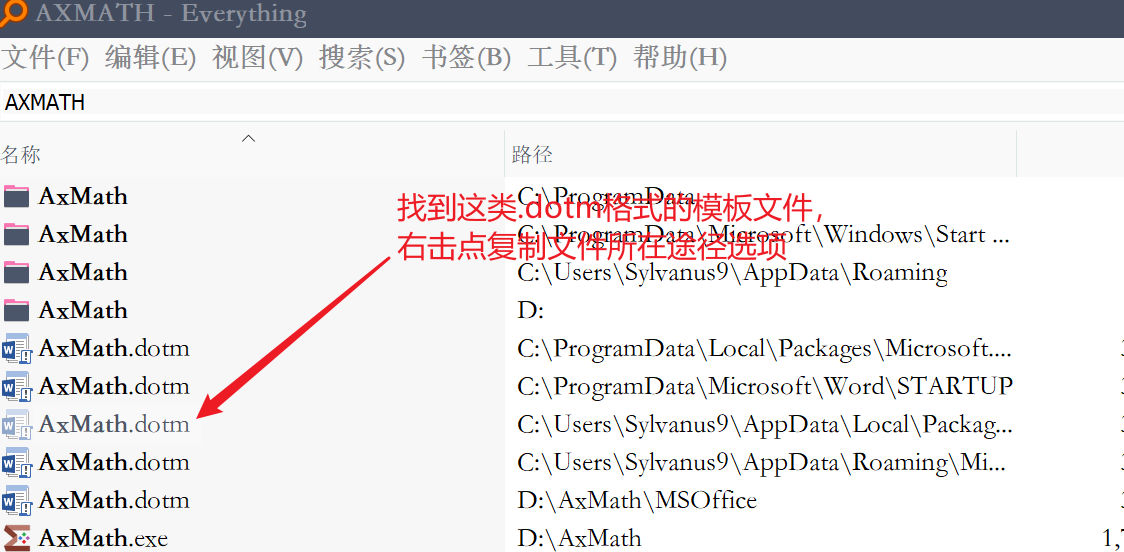The width and height of the screenshot is (1124, 552).
Task: Select AxMath folder located at D:
Action: click(x=83, y=310)
